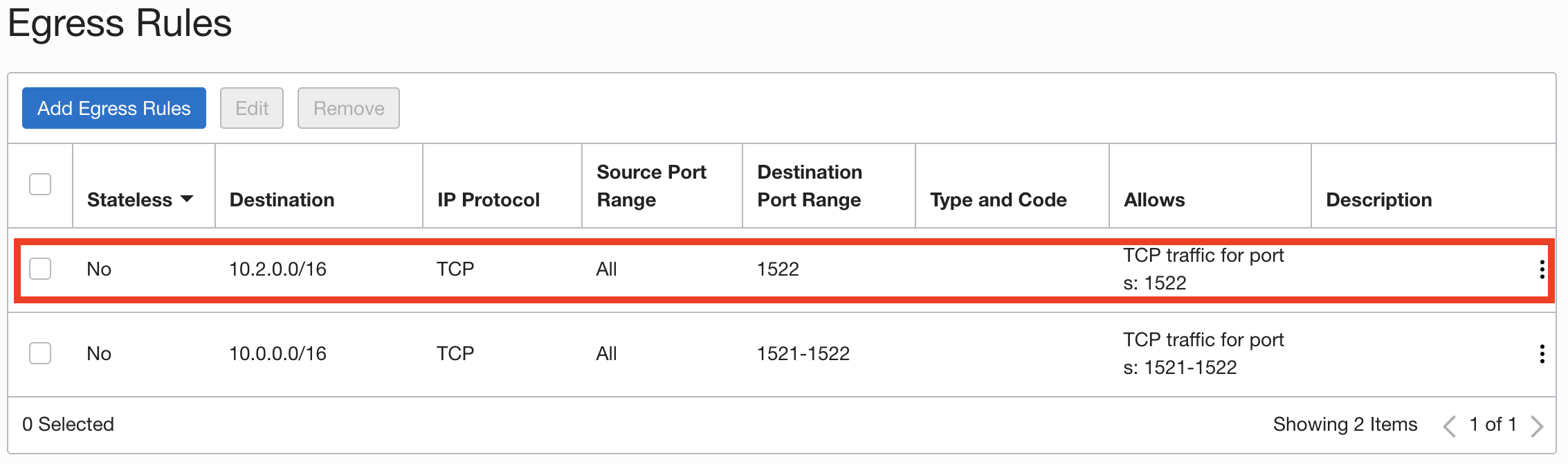
Task: Click the Edit button
Action: pos(252,108)
